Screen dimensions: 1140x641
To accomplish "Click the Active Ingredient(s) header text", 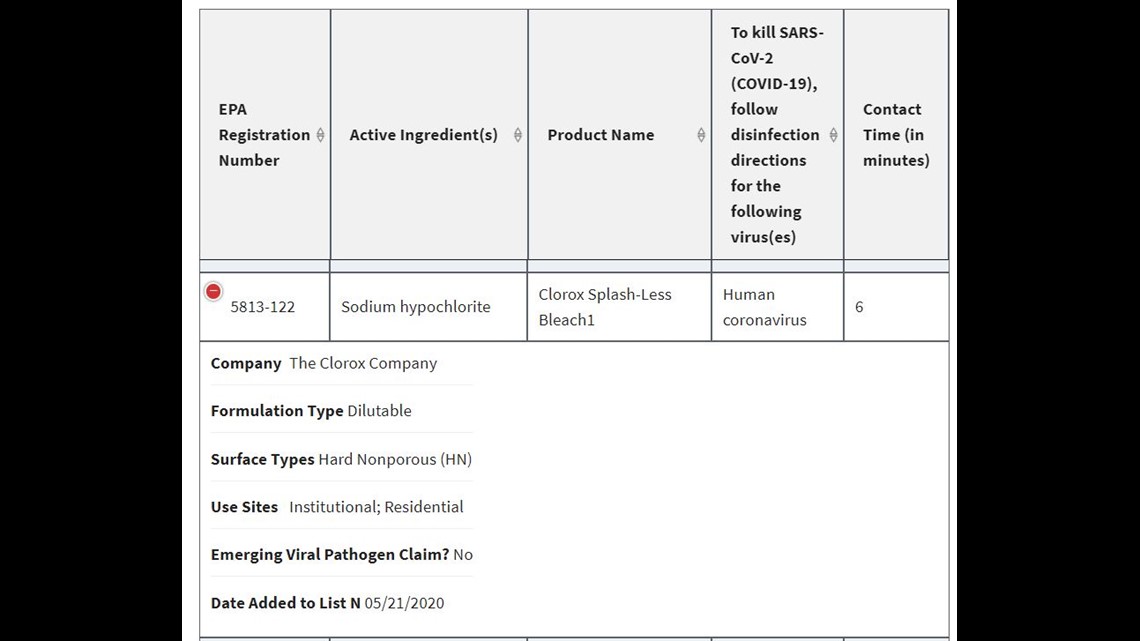I will pyautogui.click(x=423, y=134).
